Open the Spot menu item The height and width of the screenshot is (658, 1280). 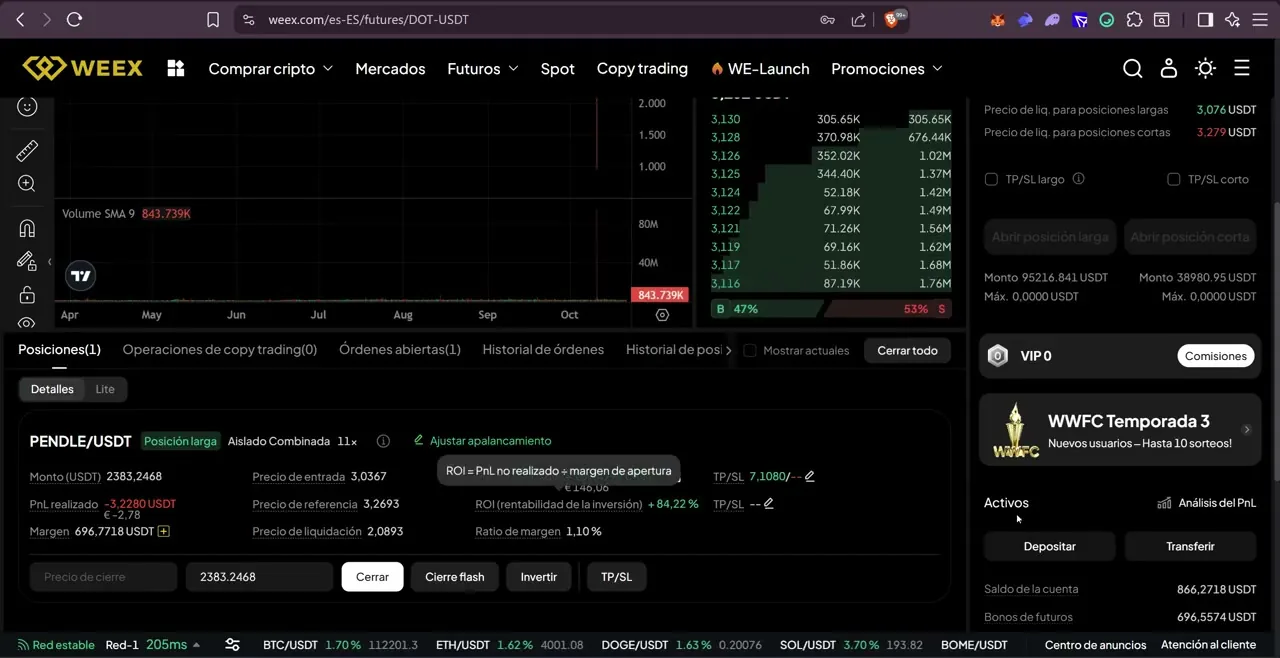[x=557, y=68]
